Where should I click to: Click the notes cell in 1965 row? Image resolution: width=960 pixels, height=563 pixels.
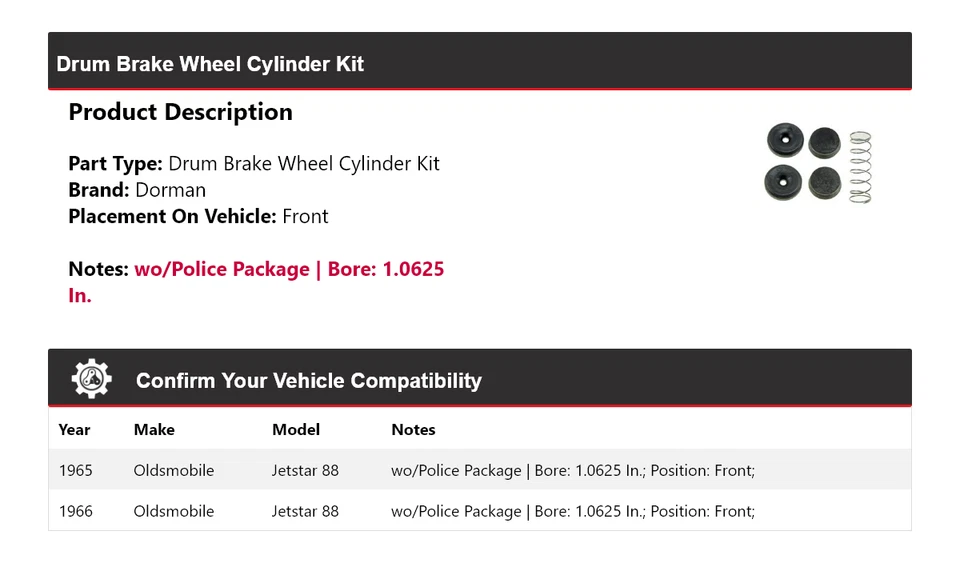(x=572, y=470)
